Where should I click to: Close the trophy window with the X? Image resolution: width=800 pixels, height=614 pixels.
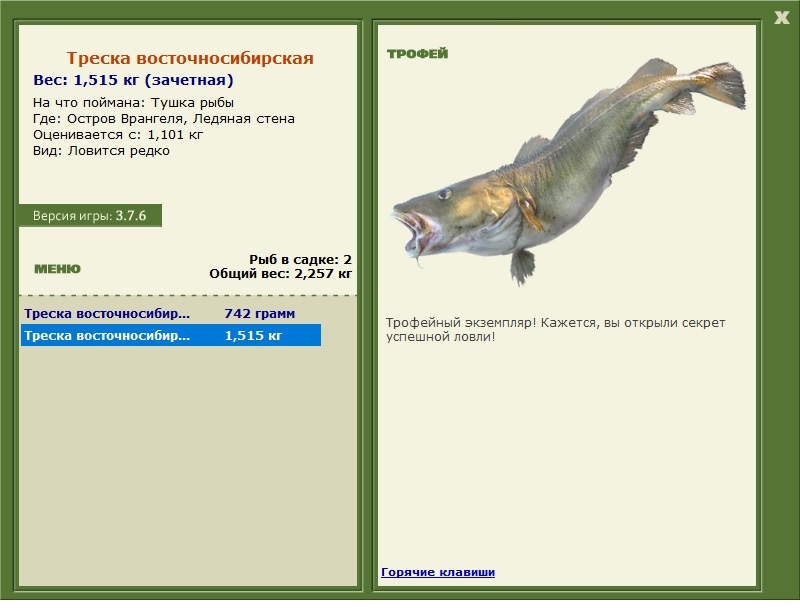click(x=781, y=18)
